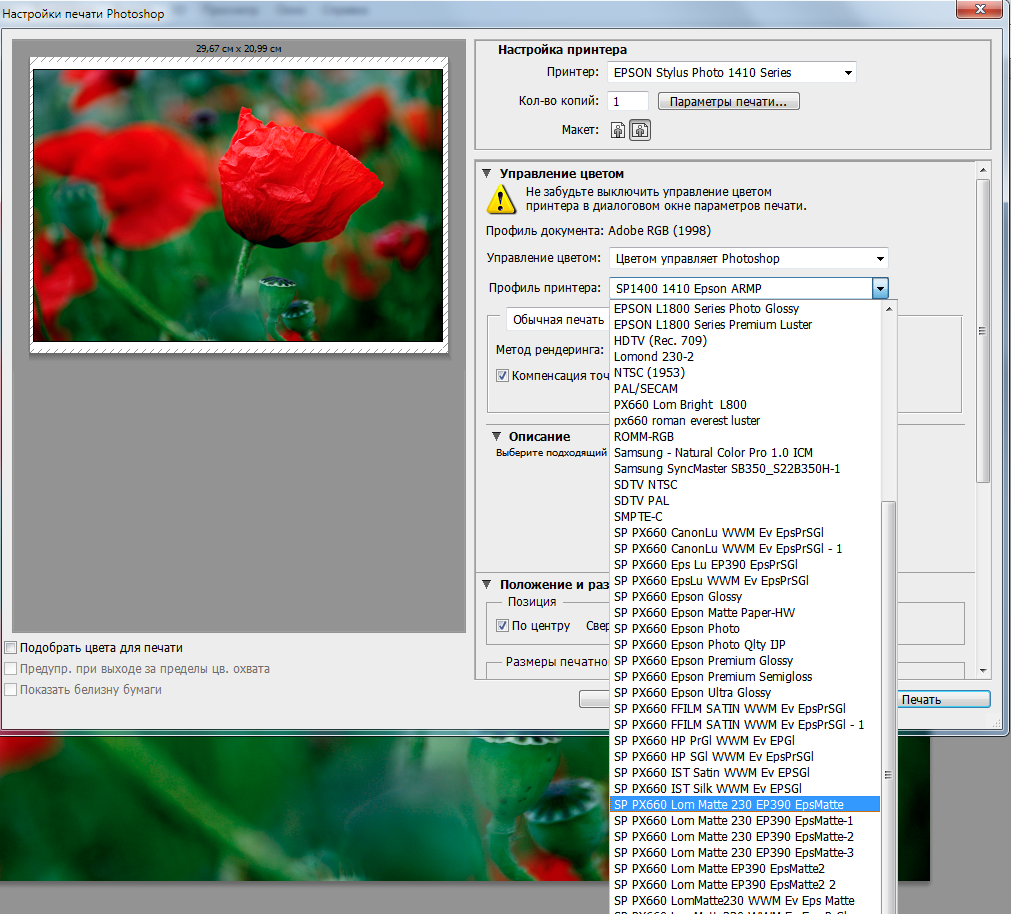Select 'SP PX660 Epson Photo' profile

click(745, 628)
